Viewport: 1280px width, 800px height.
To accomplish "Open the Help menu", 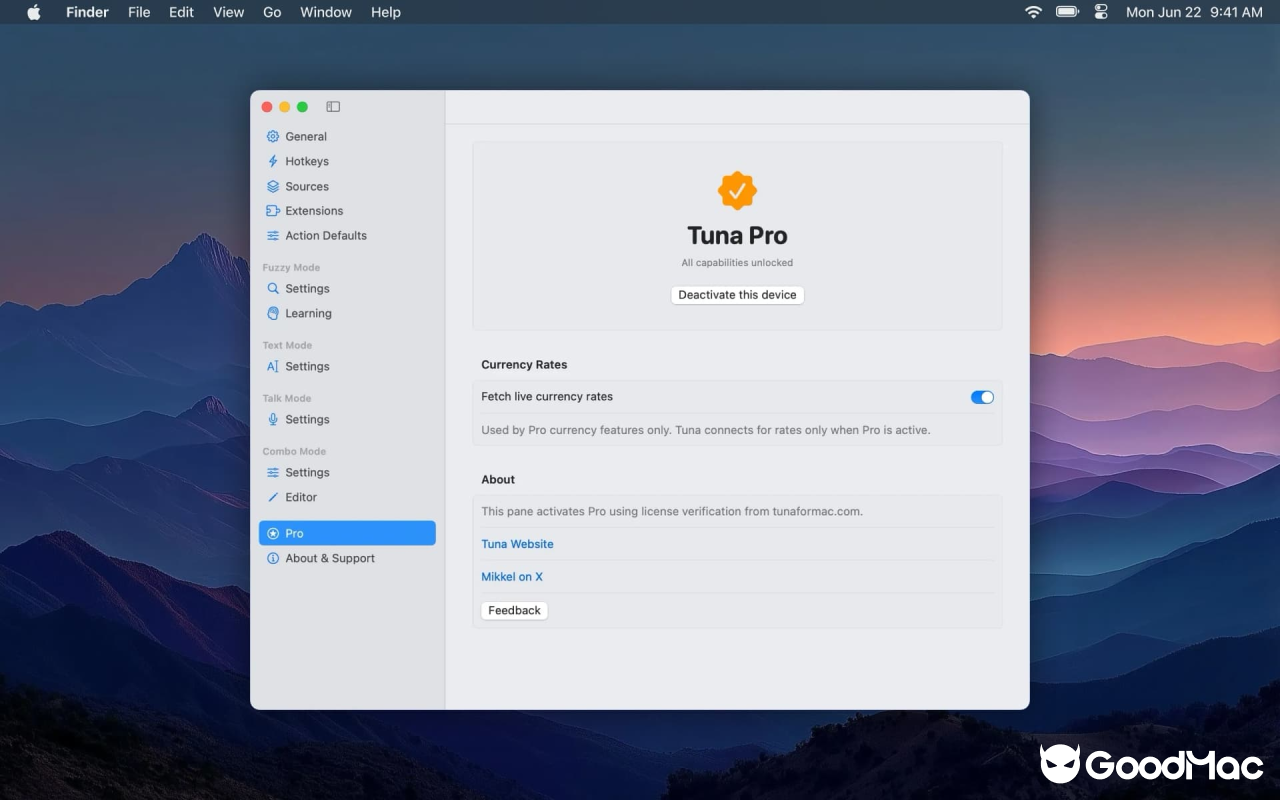I will [386, 12].
